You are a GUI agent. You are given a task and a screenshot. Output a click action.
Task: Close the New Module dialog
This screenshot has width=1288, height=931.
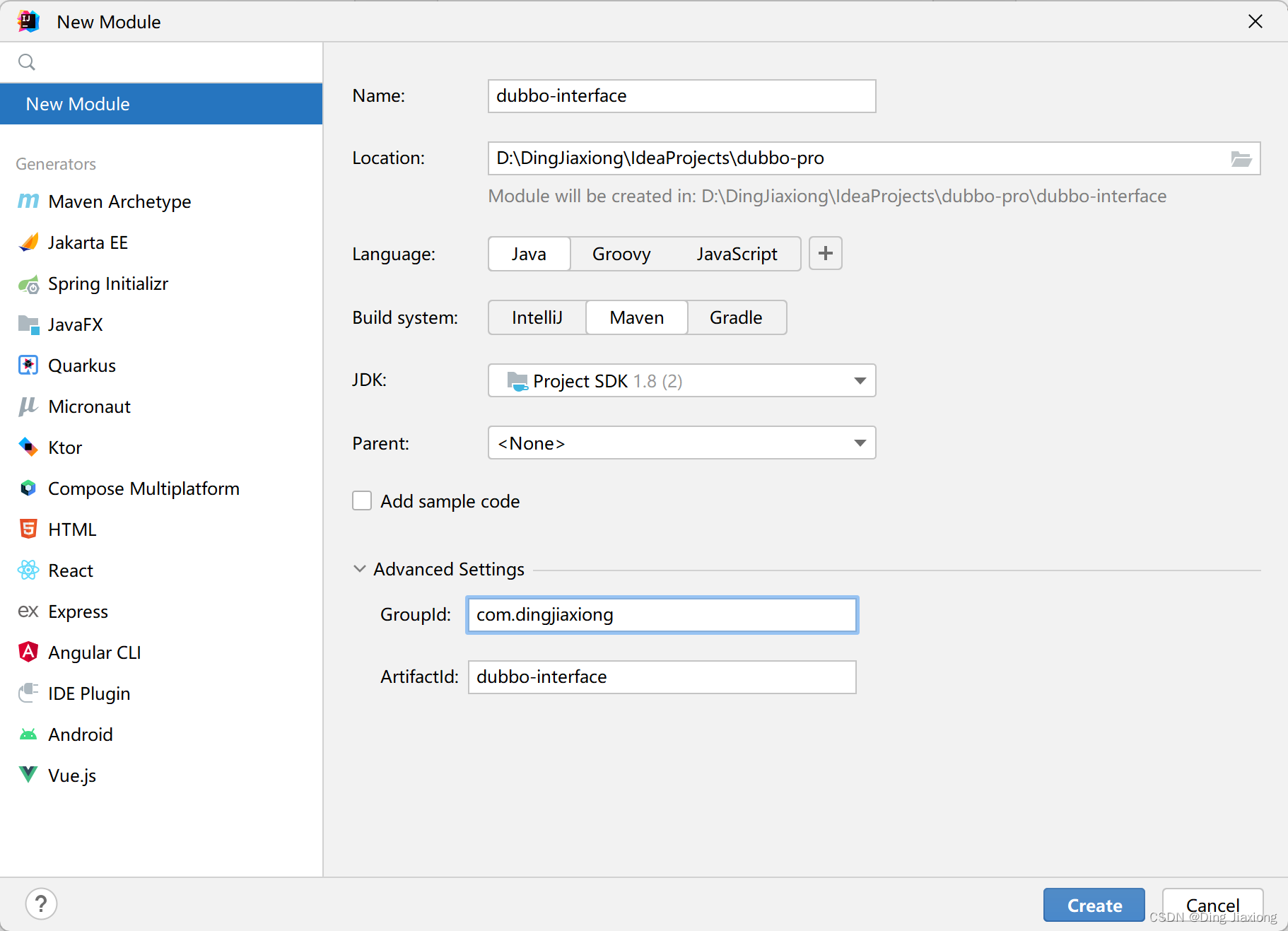pyautogui.click(x=1255, y=21)
